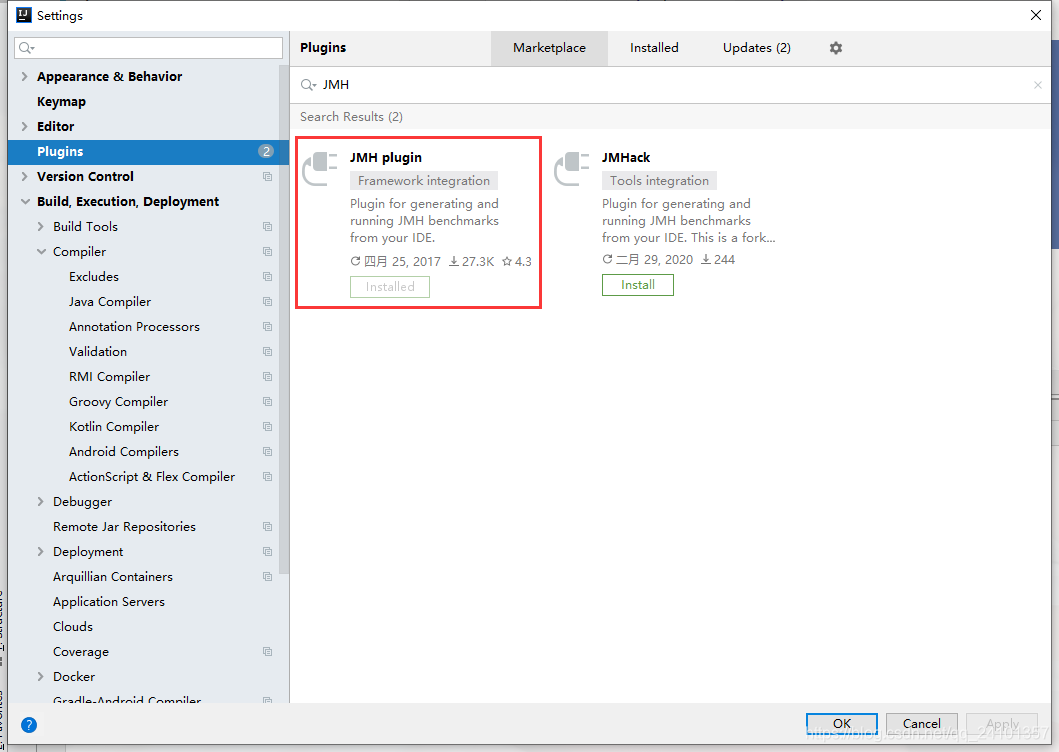Expand the Debugger node
The width and height of the screenshot is (1059, 752).
click(x=41, y=501)
